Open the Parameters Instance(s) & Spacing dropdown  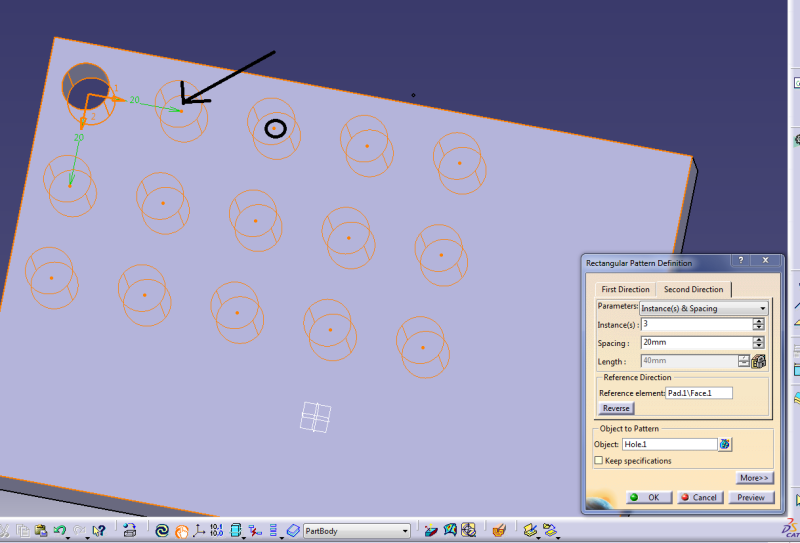tap(703, 308)
